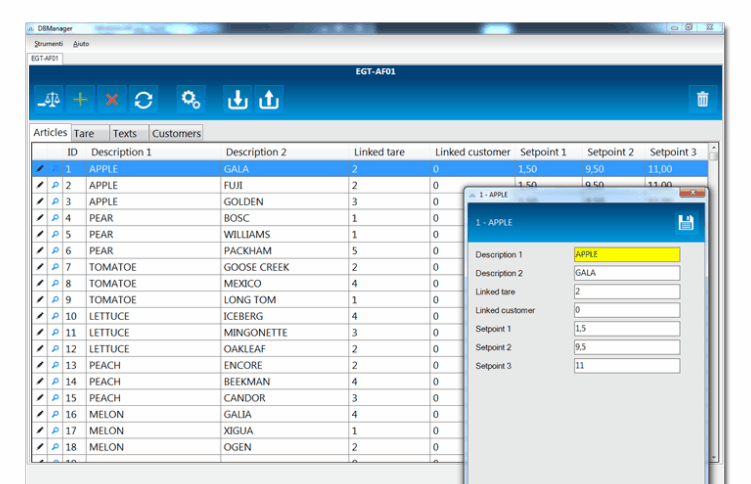Edit OAKLEAF row with pencil icon
This screenshot has height=484, width=751.
[40, 349]
